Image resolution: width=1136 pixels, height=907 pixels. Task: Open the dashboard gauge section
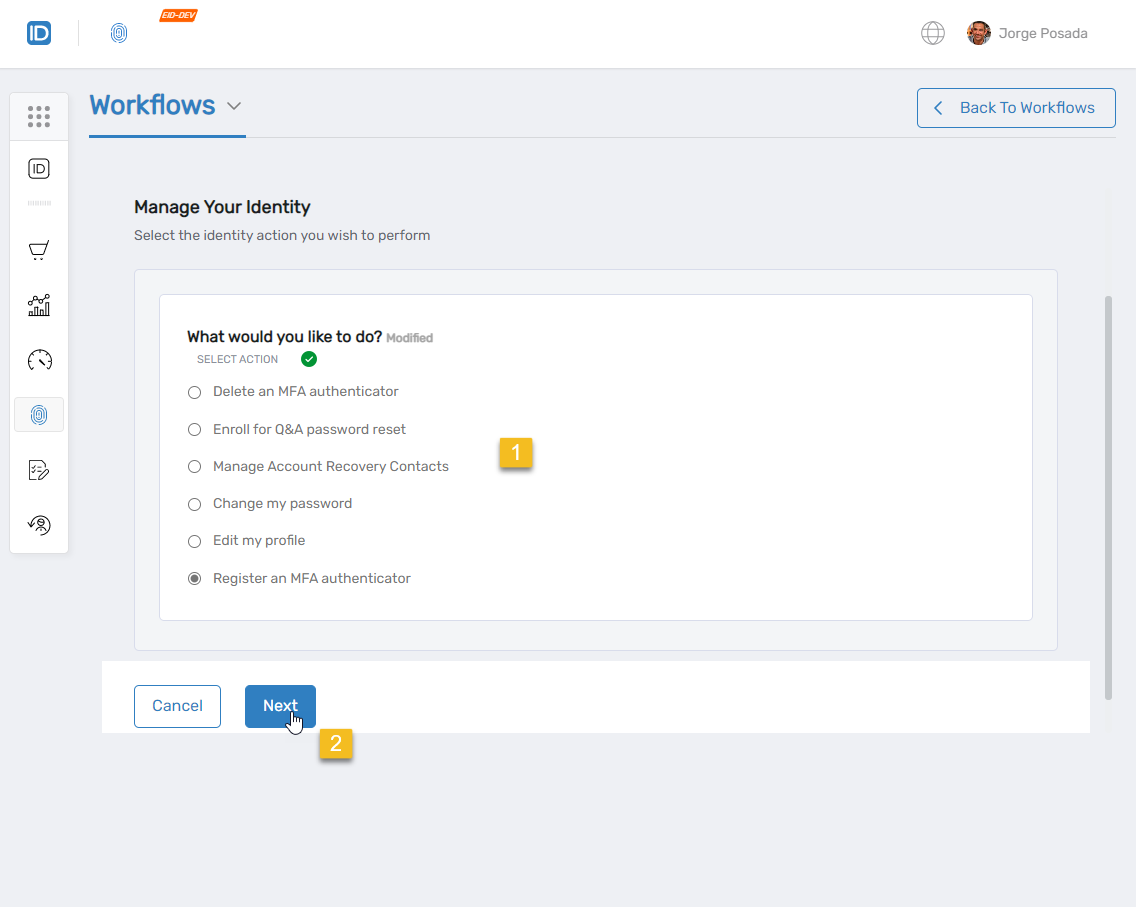point(39,360)
